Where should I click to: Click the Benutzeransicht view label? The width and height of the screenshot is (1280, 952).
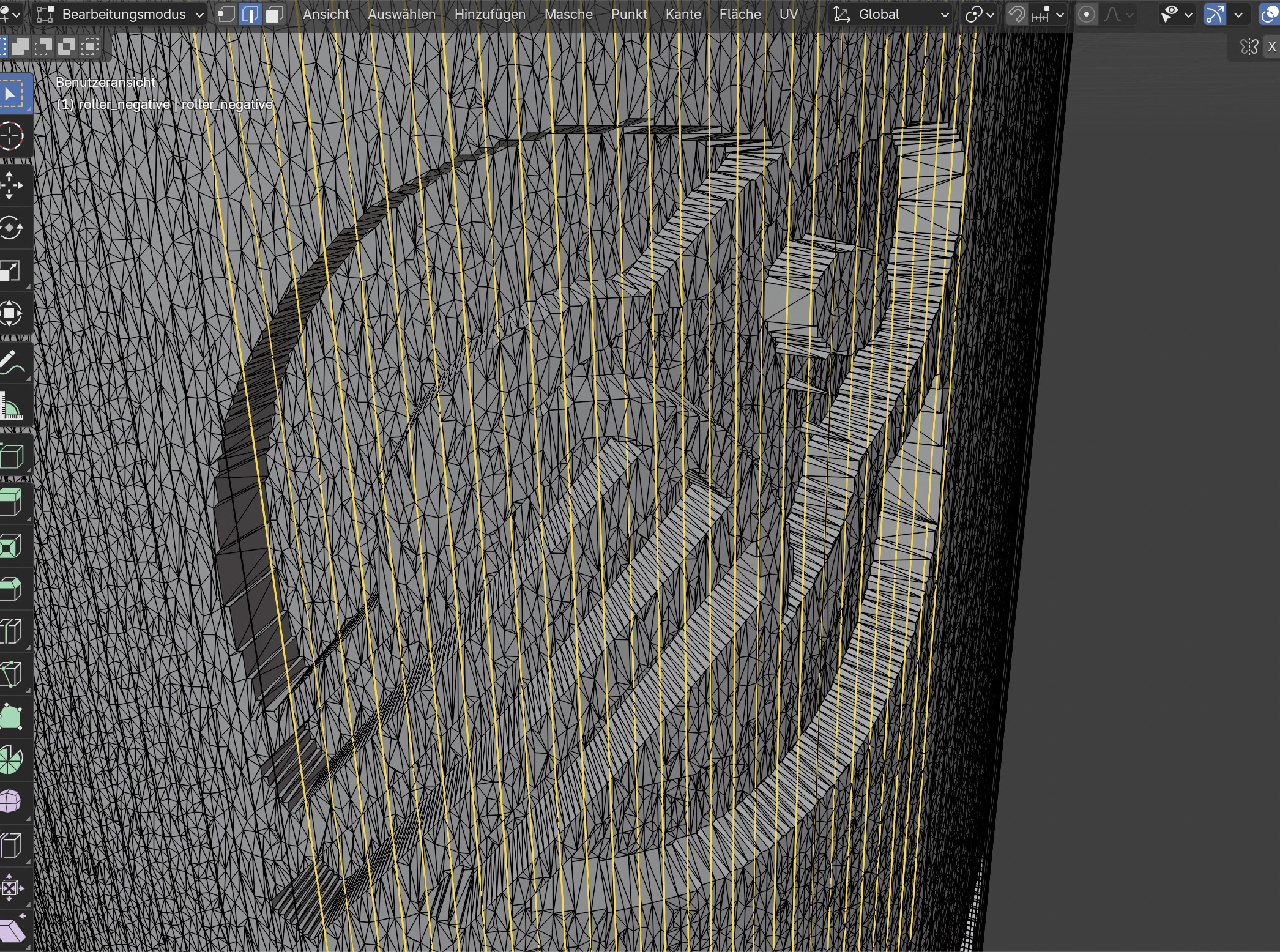click(x=106, y=83)
